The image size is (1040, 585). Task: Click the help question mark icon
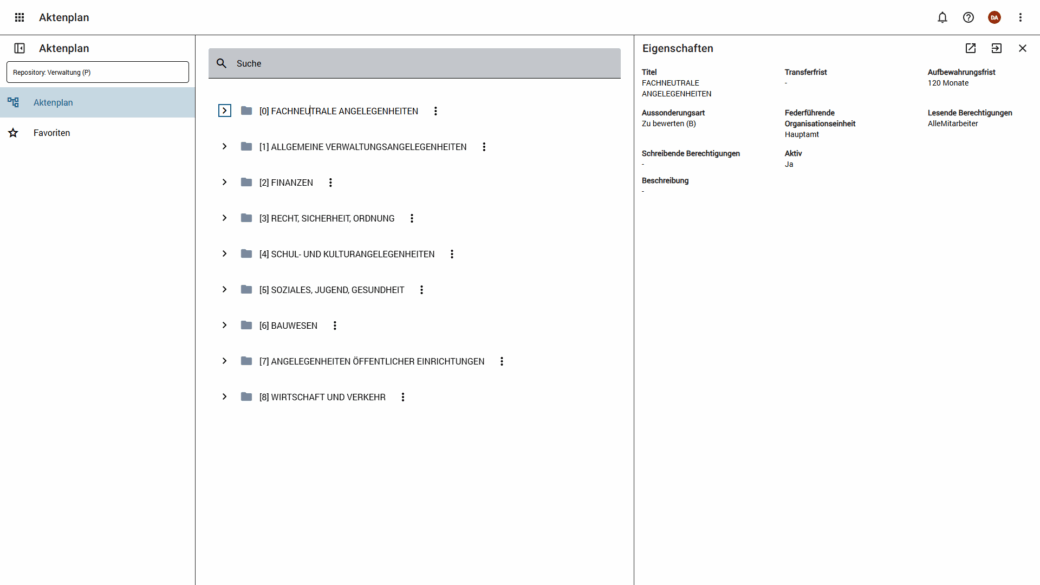(x=968, y=17)
